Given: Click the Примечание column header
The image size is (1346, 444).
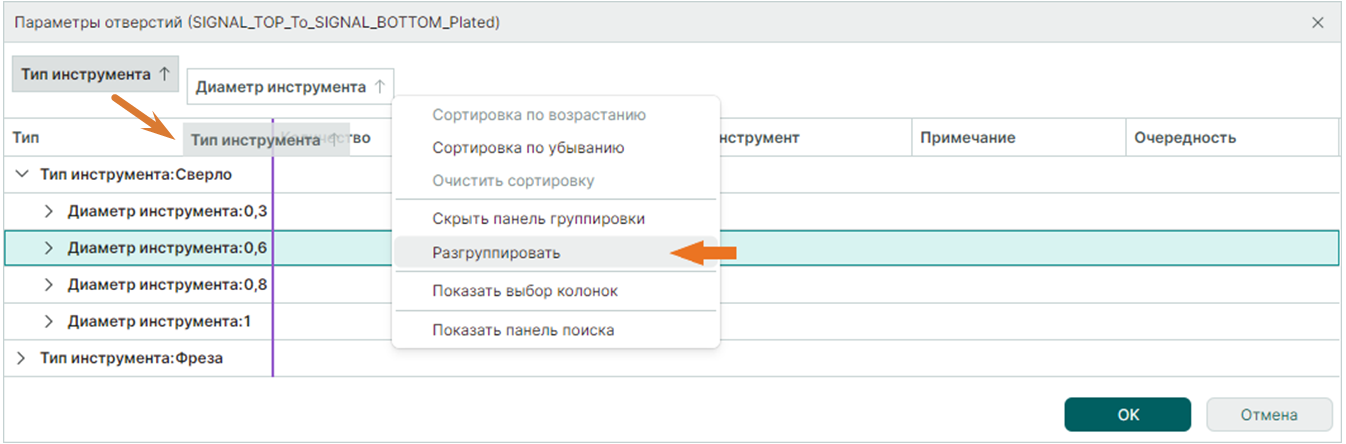Looking at the screenshot, I should tap(1018, 138).
